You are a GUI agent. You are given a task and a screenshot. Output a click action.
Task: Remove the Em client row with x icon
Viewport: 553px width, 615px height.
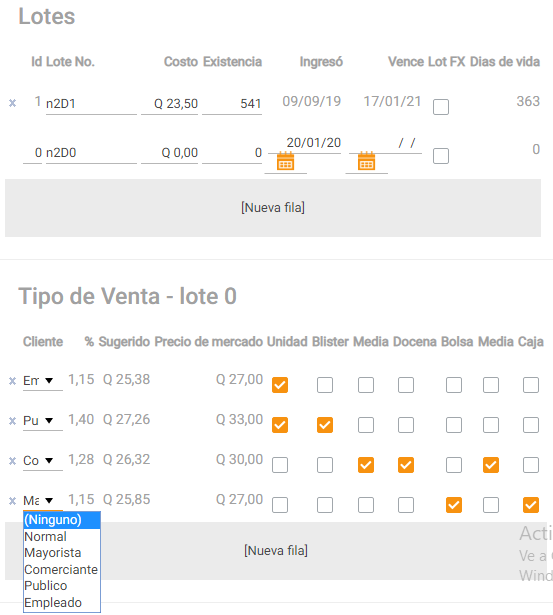13,380
